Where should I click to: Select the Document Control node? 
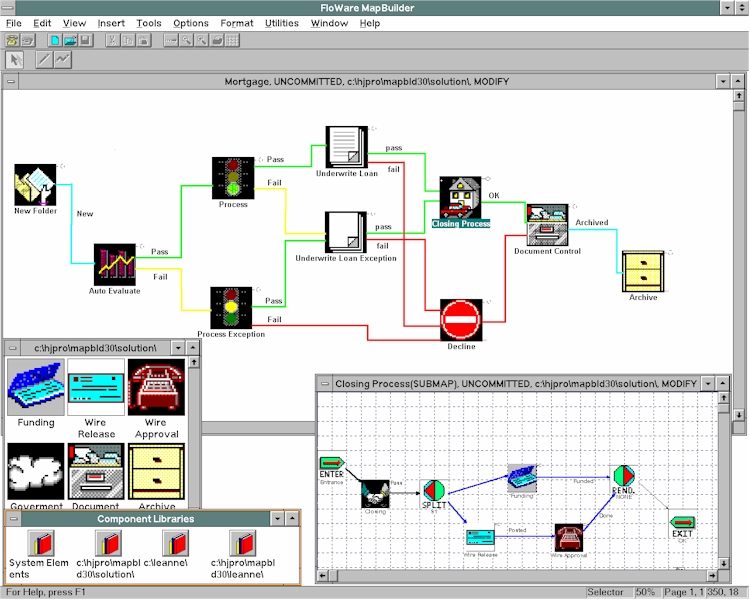[x=548, y=225]
